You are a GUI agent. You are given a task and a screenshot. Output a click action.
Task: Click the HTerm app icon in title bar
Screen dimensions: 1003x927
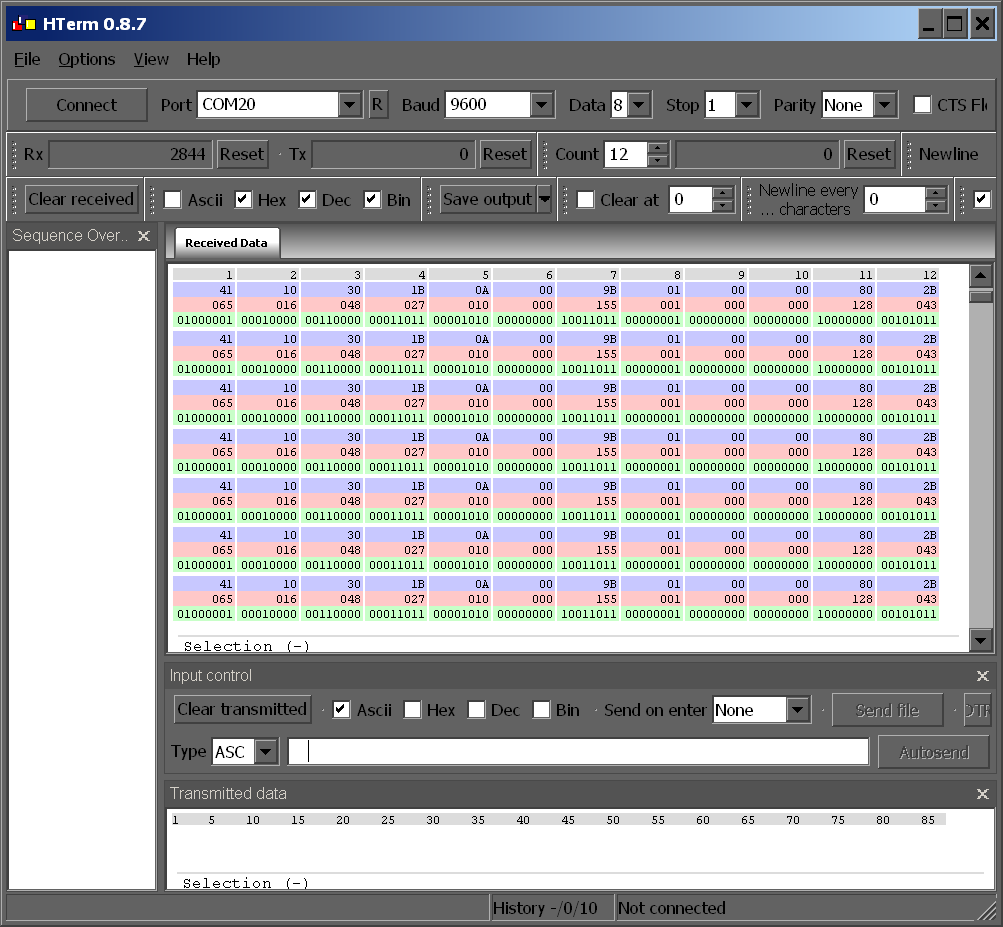point(24,24)
